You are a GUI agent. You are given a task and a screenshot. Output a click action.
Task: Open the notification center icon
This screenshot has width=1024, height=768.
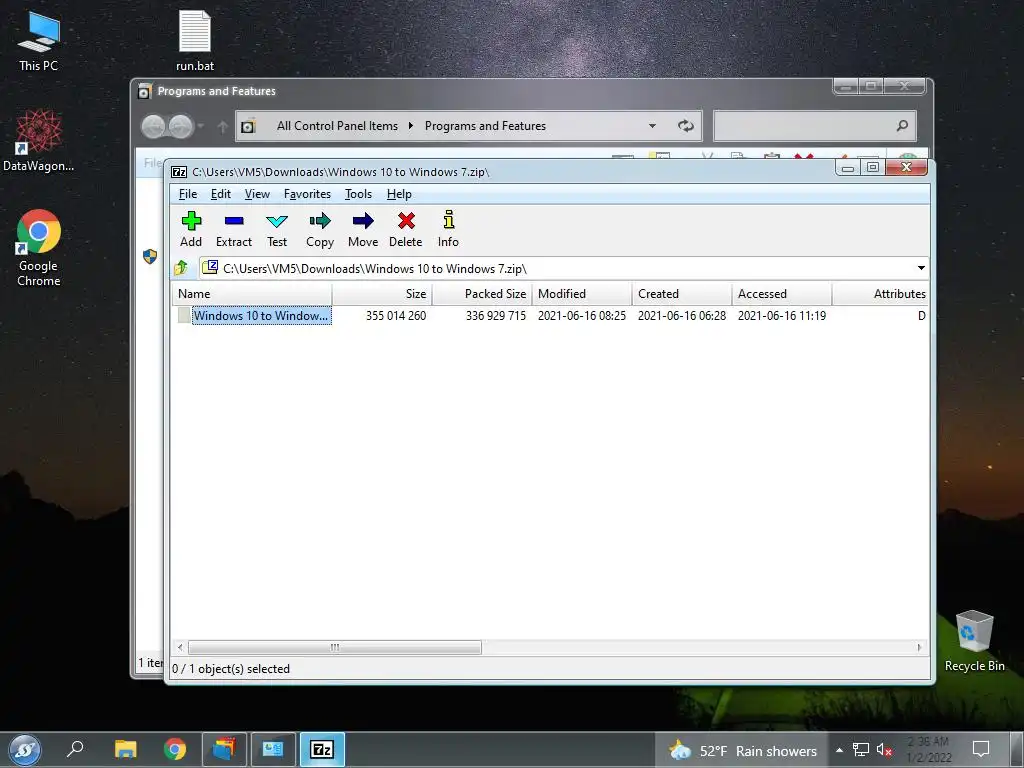[981, 749]
